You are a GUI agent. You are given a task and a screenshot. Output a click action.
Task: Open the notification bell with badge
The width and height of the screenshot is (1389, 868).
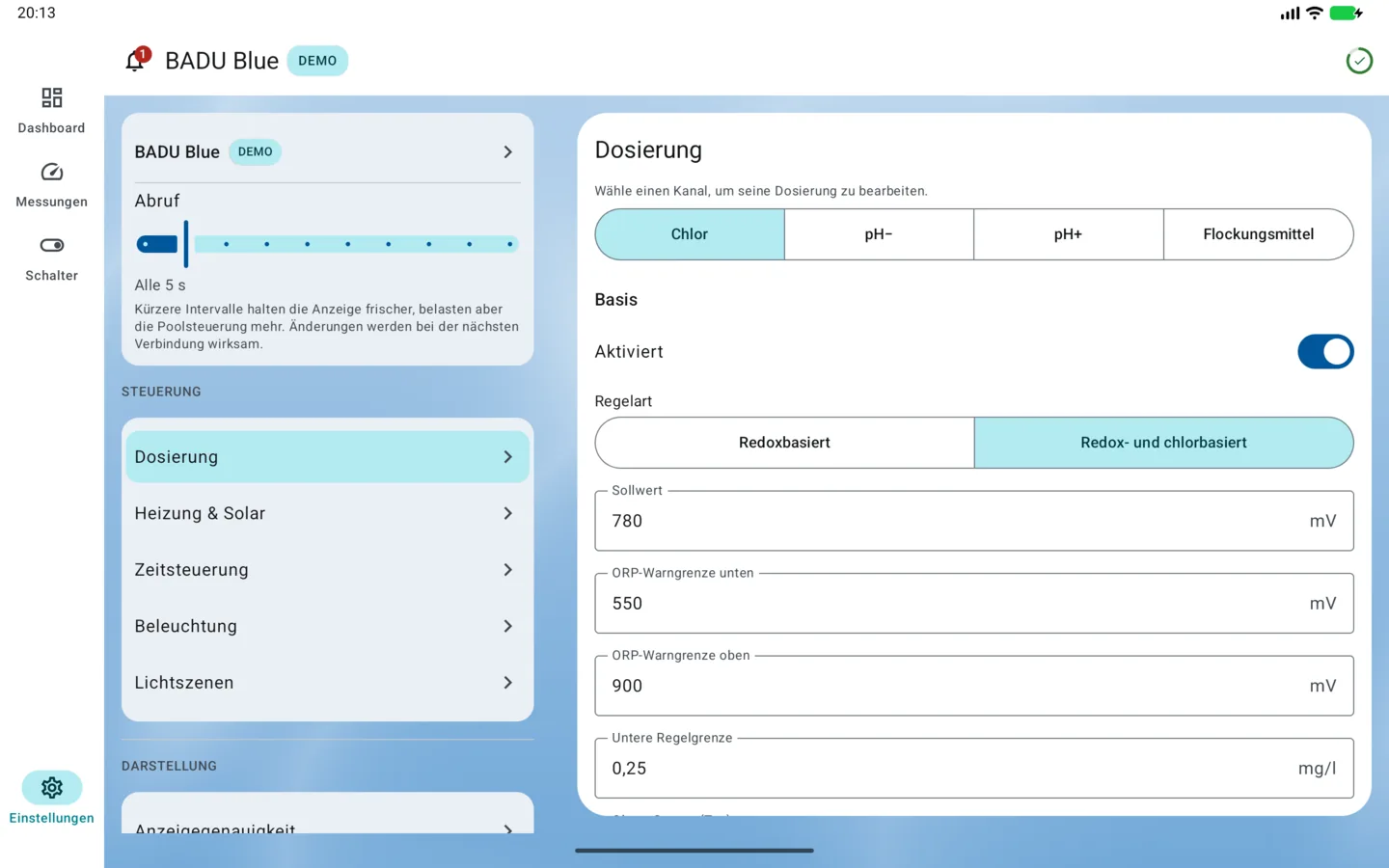click(x=137, y=60)
